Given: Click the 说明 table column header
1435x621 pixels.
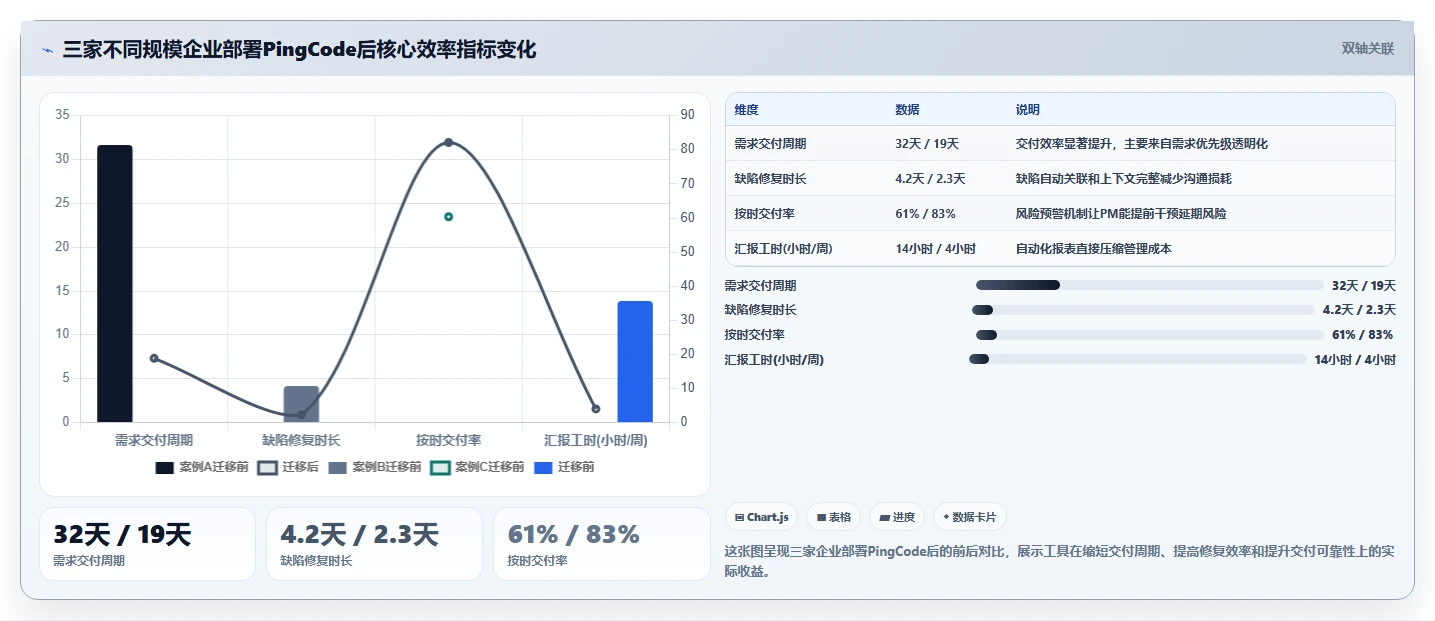Looking at the screenshot, I should coord(1027,109).
